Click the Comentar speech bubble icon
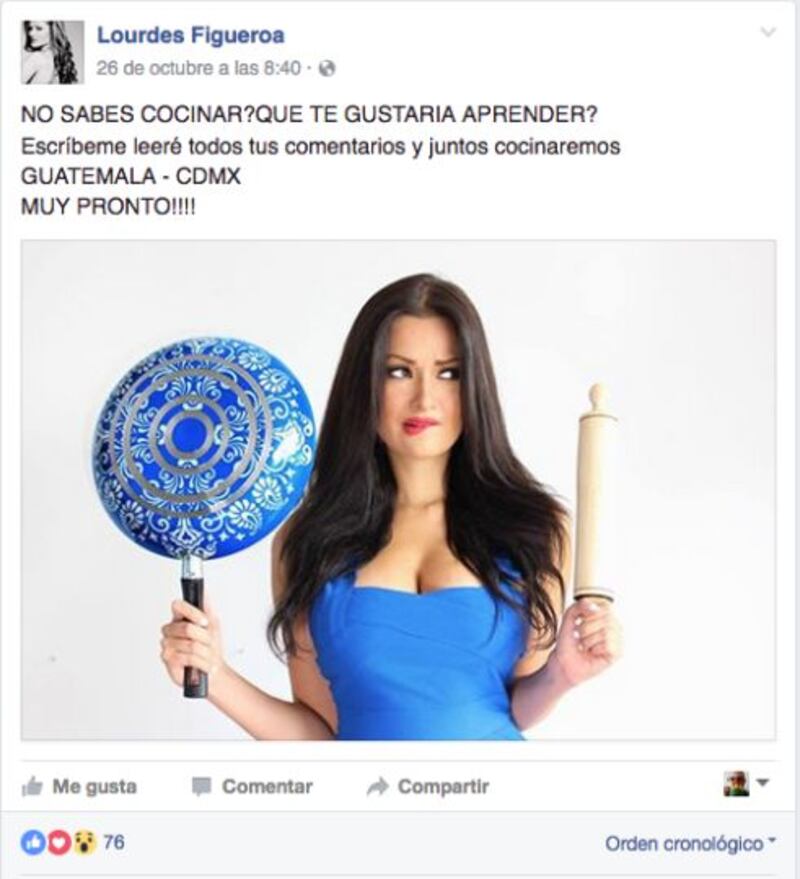 (x=201, y=787)
